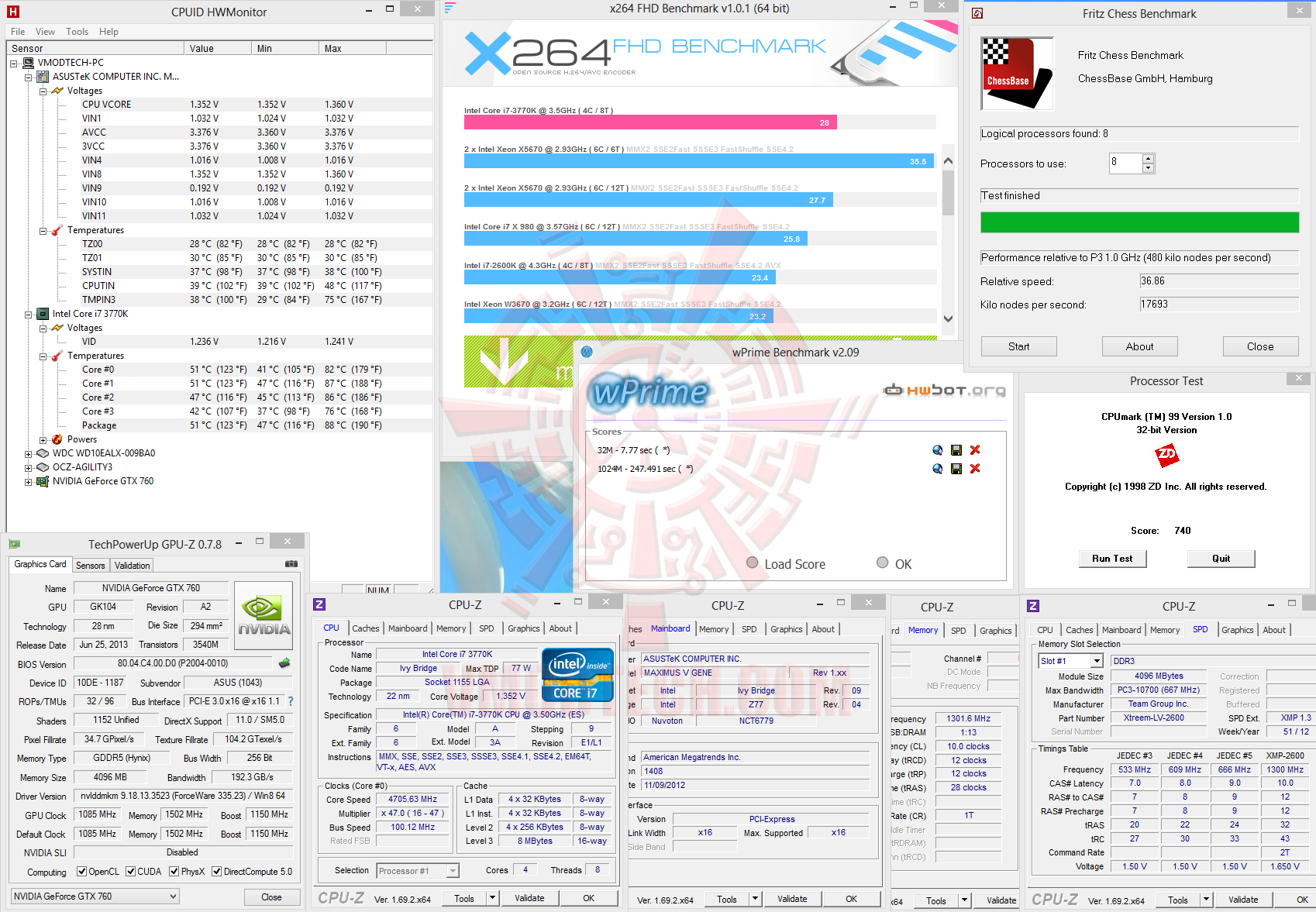Delete the 1024M wPrime score with red X

[x=975, y=469]
